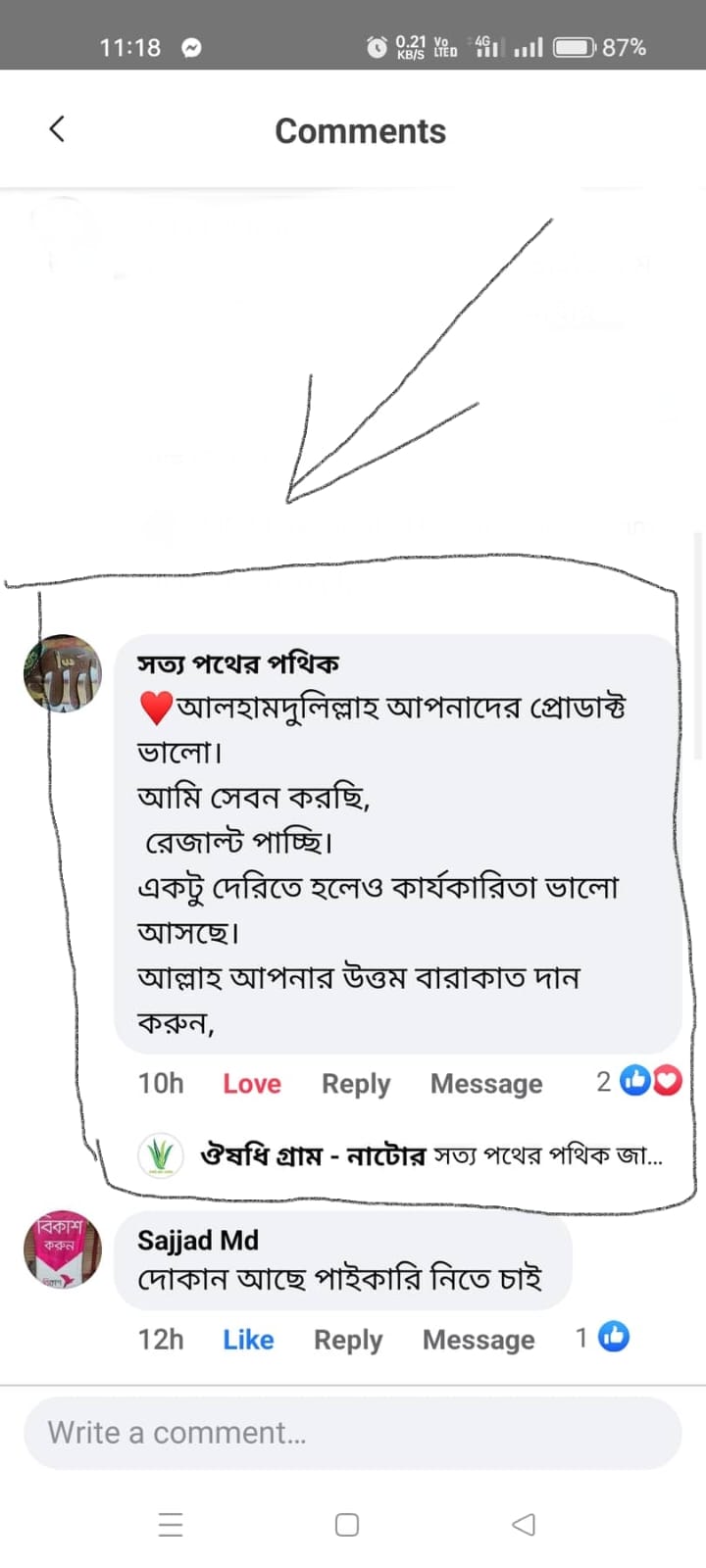Like Sajjad Md's comment
The image size is (706, 1568).
[x=247, y=1339]
